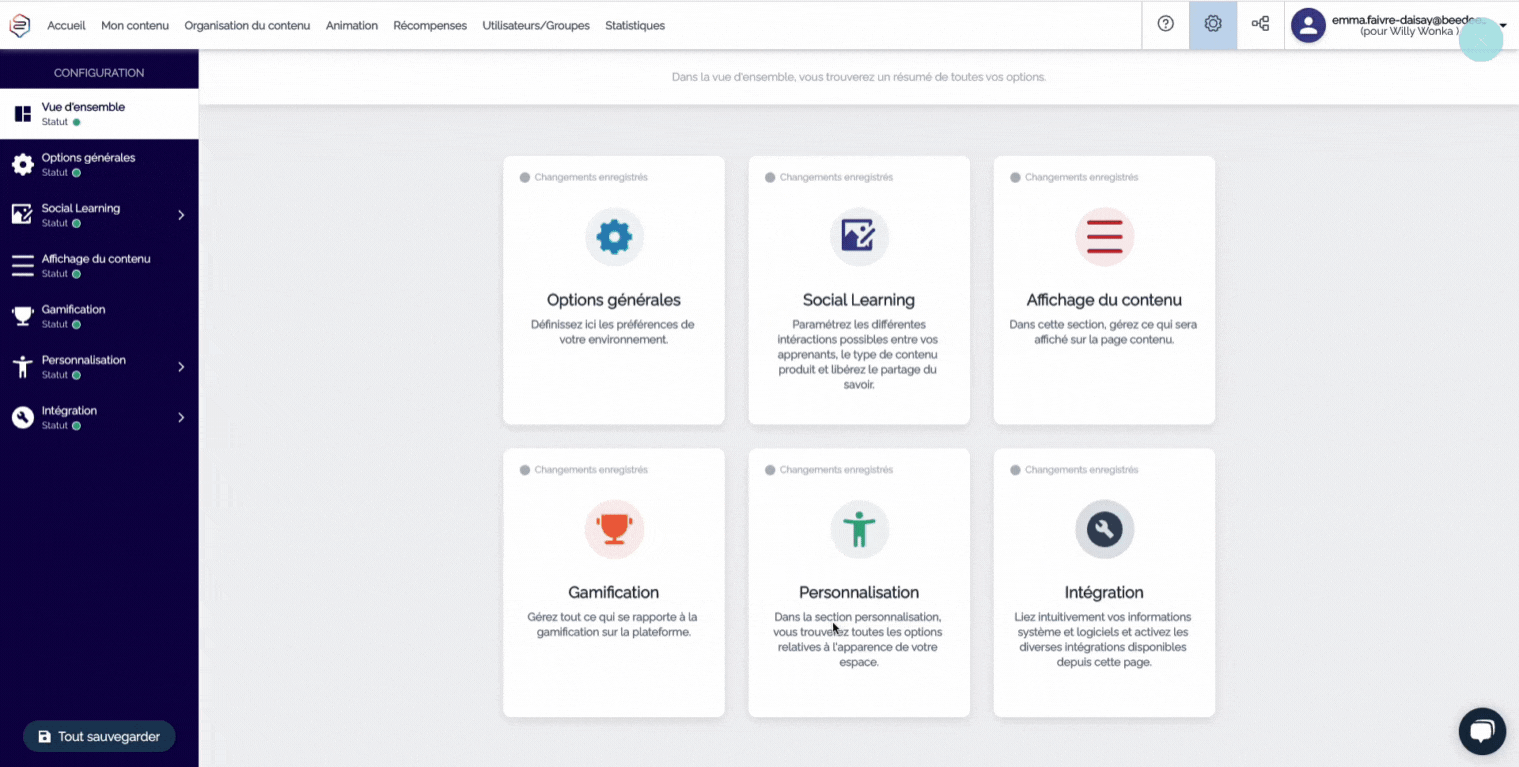Expand the Social Learning sidebar section

pyautogui.click(x=182, y=215)
